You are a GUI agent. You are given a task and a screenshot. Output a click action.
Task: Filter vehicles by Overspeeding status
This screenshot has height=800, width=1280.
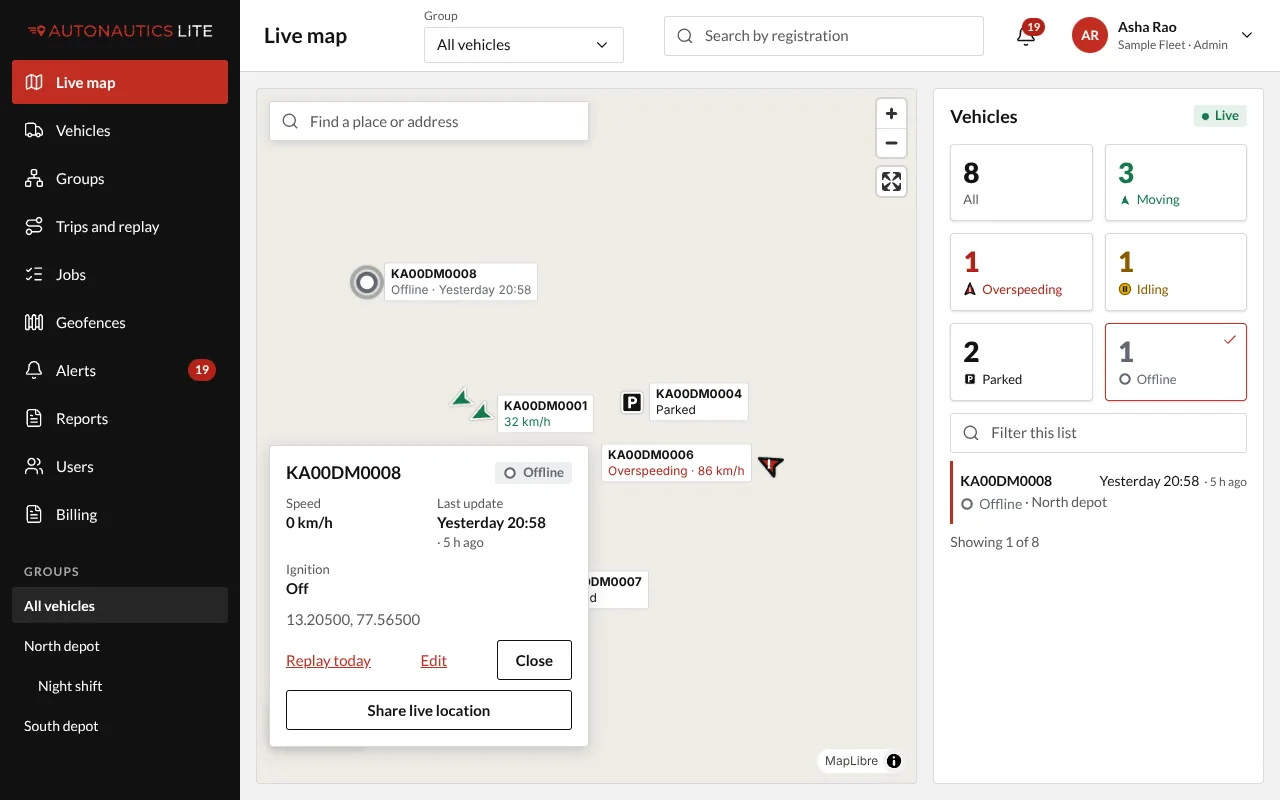1021,272
